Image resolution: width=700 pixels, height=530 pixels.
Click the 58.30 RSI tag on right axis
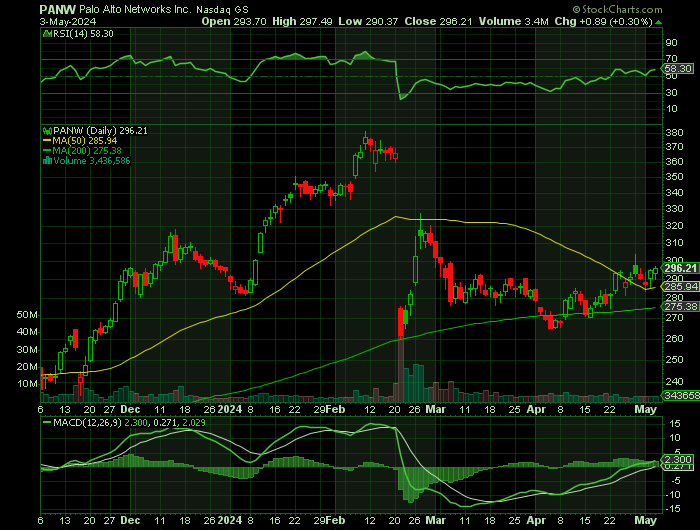pos(678,69)
